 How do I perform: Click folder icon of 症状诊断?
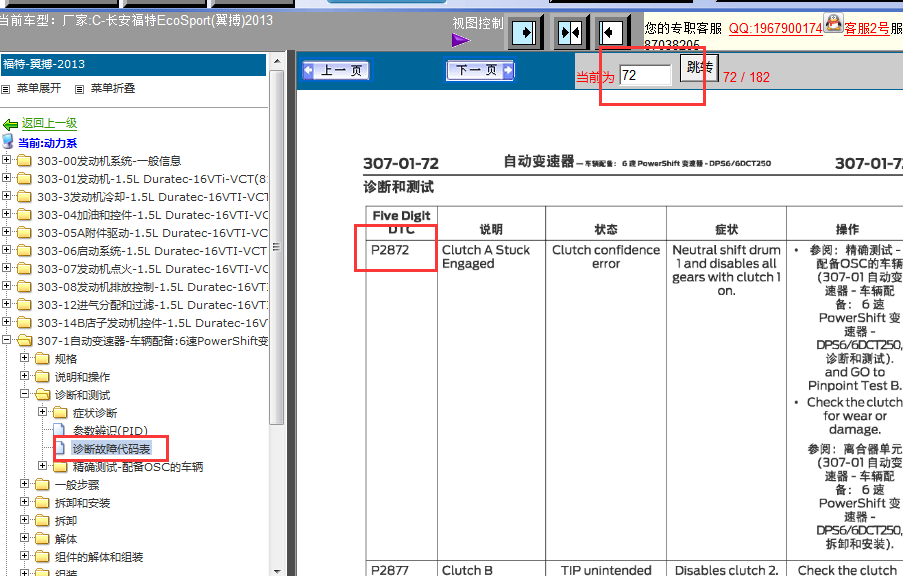point(60,412)
